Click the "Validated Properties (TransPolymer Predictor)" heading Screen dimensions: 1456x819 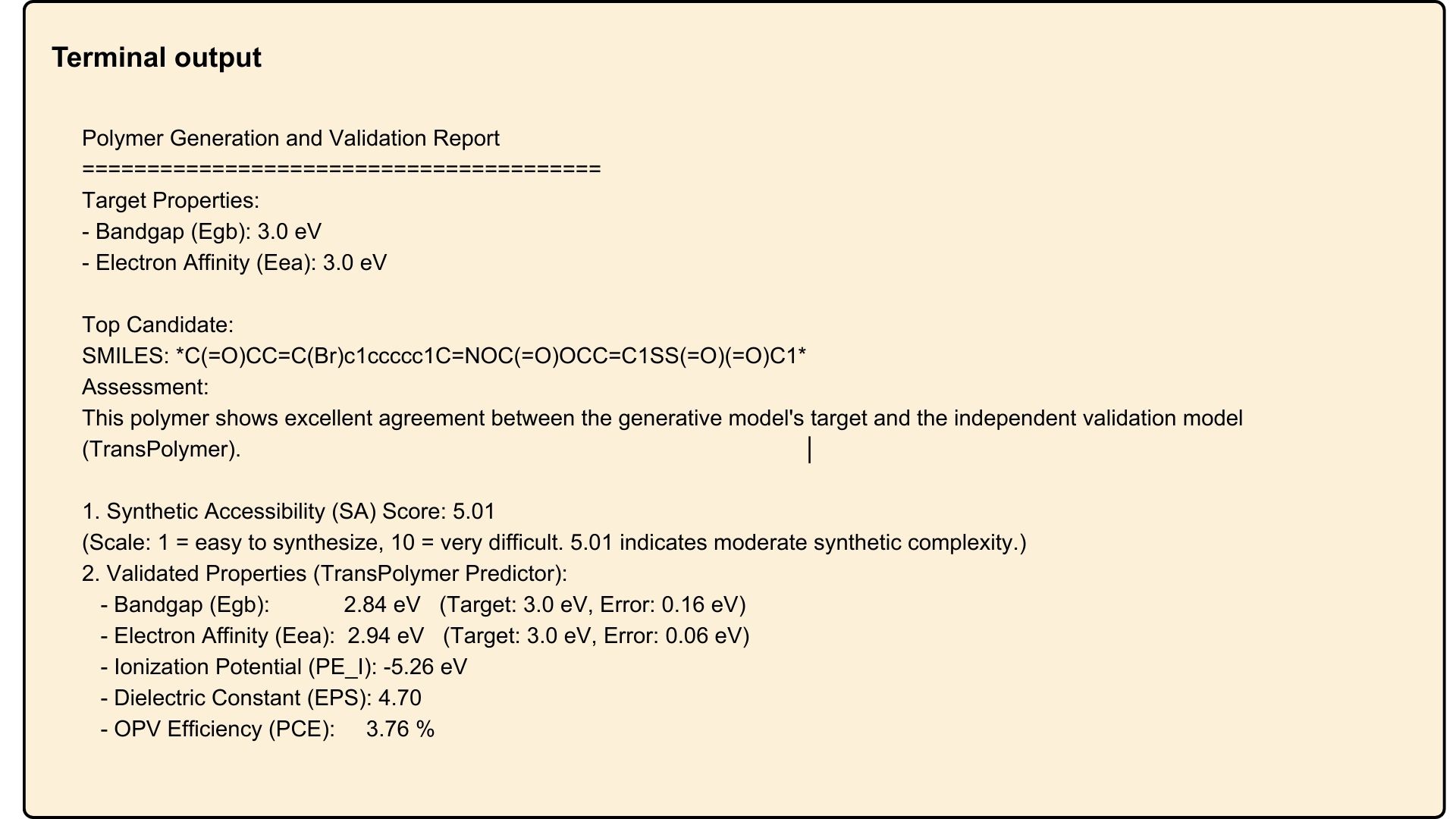325,574
